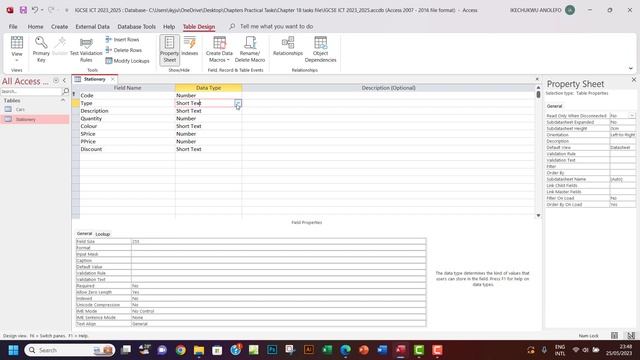Switch to the Create tab

point(60,27)
